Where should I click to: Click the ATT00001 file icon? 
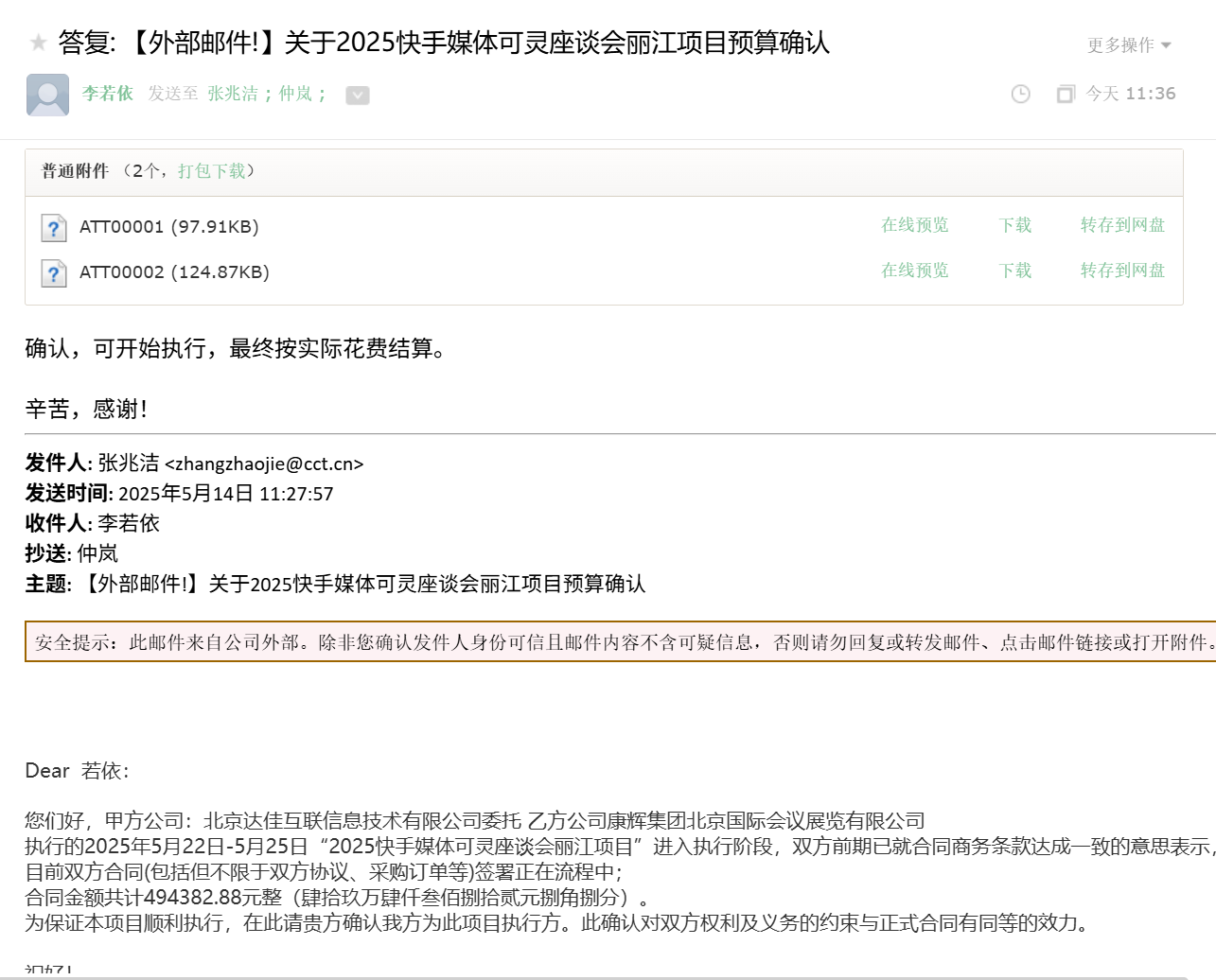pos(54,228)
